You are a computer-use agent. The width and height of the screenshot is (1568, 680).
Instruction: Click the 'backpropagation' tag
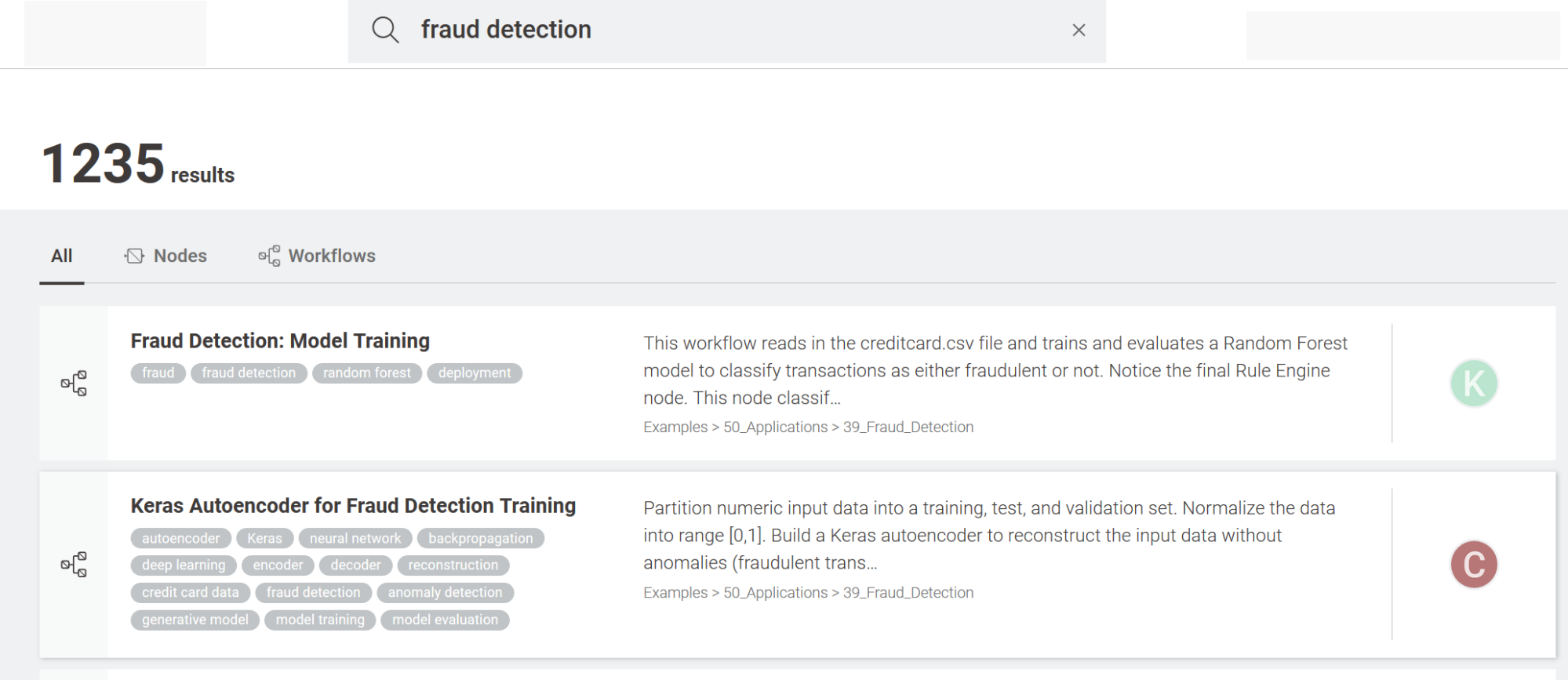tap(481, 538)
